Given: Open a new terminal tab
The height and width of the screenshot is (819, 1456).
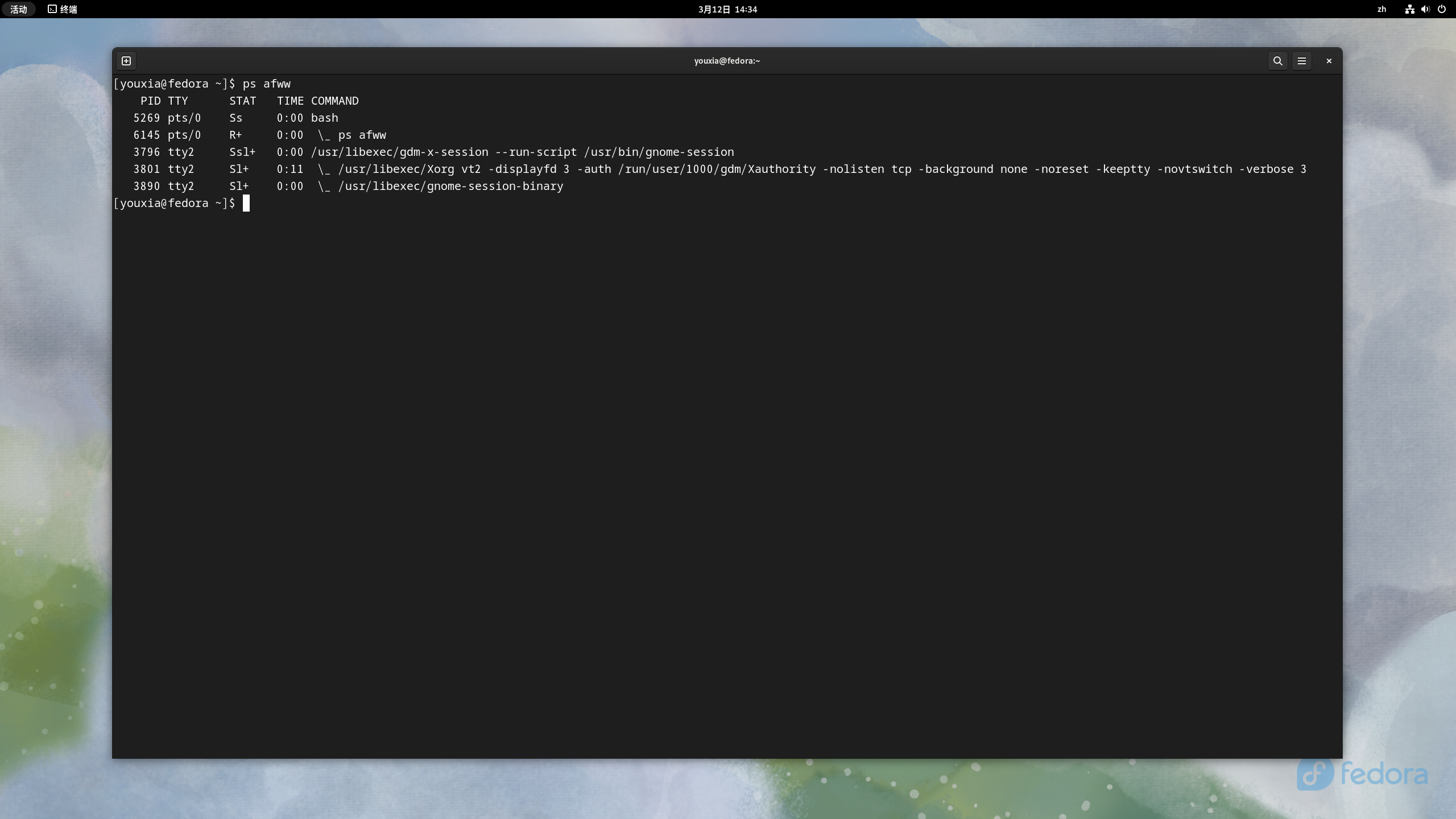Looking at the screenshot, I should (x=126, y=61).
